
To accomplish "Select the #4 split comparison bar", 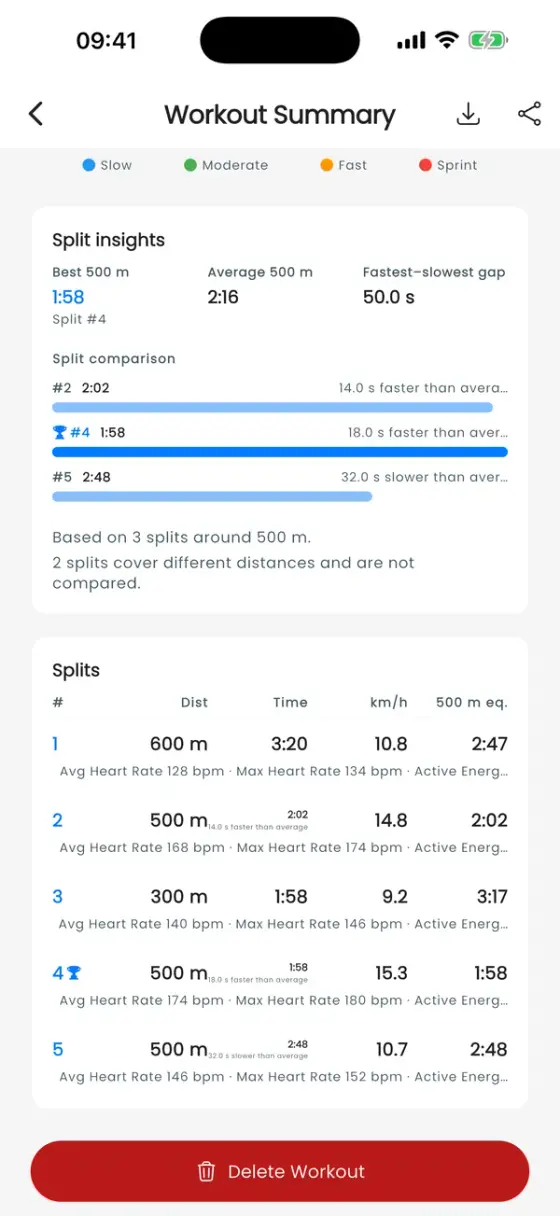I will [280, 452].
